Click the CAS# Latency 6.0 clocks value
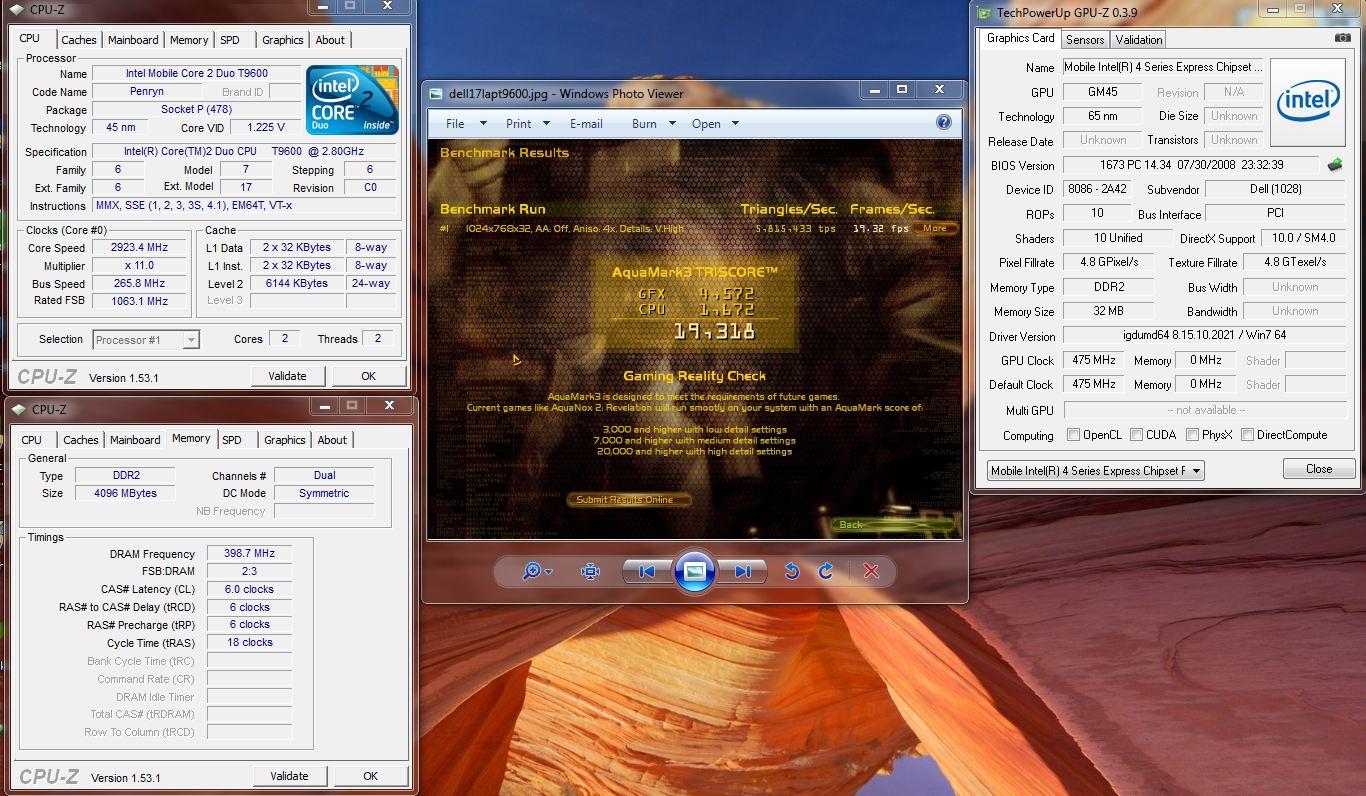The height and width of the screenshot is (796, 1366). pos(250,589)
